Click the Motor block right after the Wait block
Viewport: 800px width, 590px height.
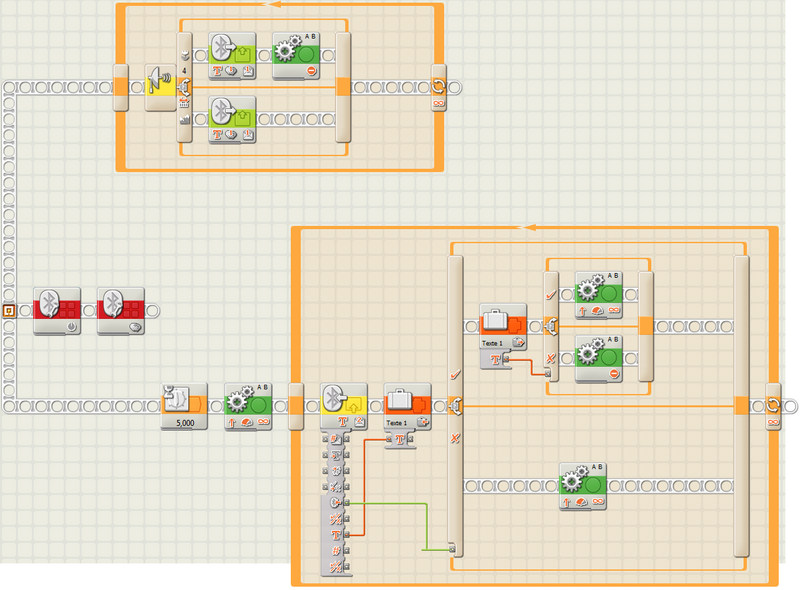click(x=248, y=404)
